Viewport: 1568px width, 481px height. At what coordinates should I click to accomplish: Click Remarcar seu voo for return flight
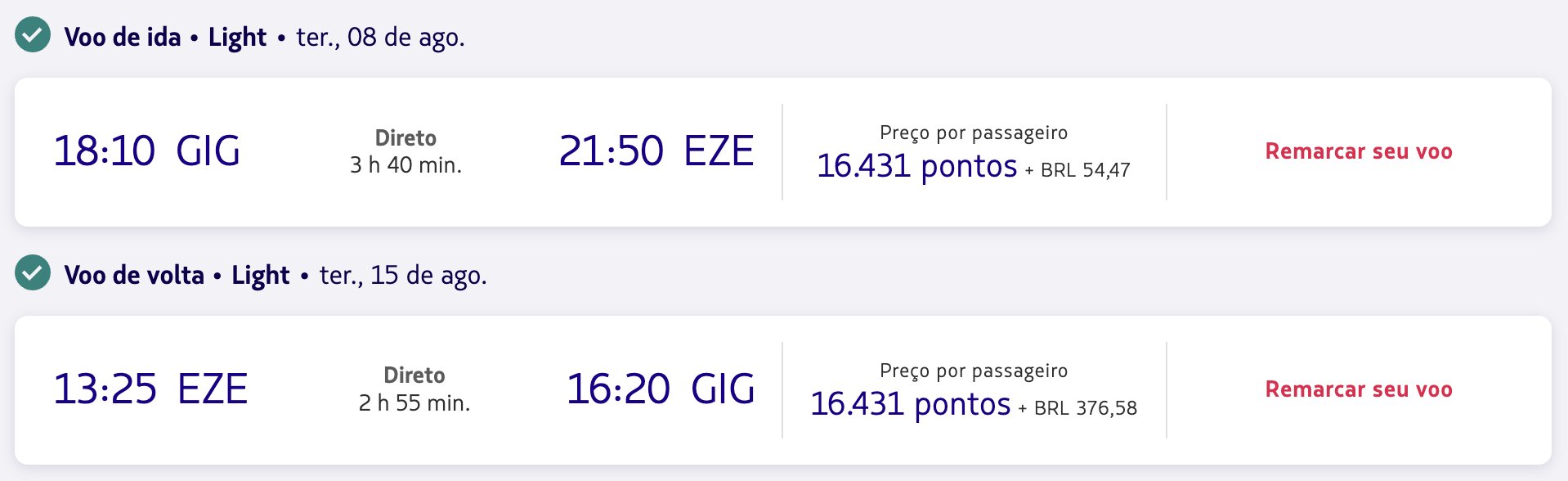coord(1359,389)
